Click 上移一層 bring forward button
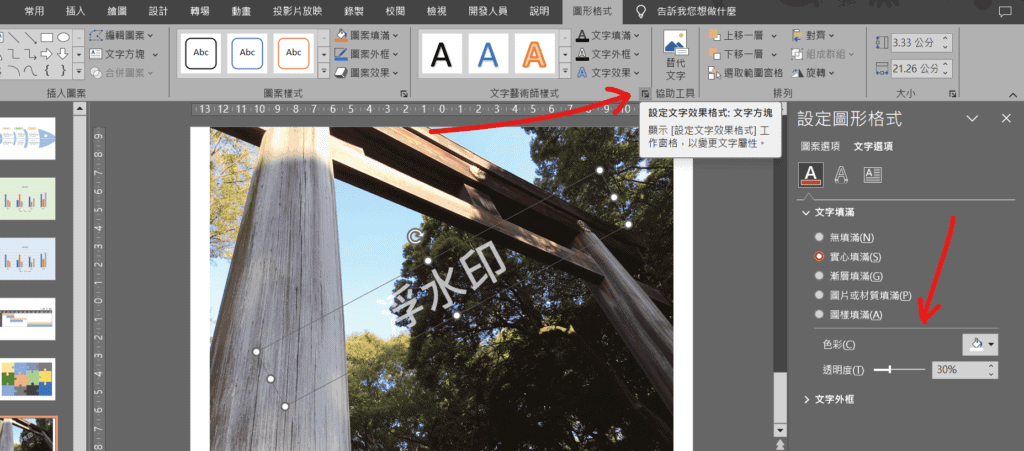This screenshot has height=451, width=1024. pyautogui.click(x=743, y=35)
